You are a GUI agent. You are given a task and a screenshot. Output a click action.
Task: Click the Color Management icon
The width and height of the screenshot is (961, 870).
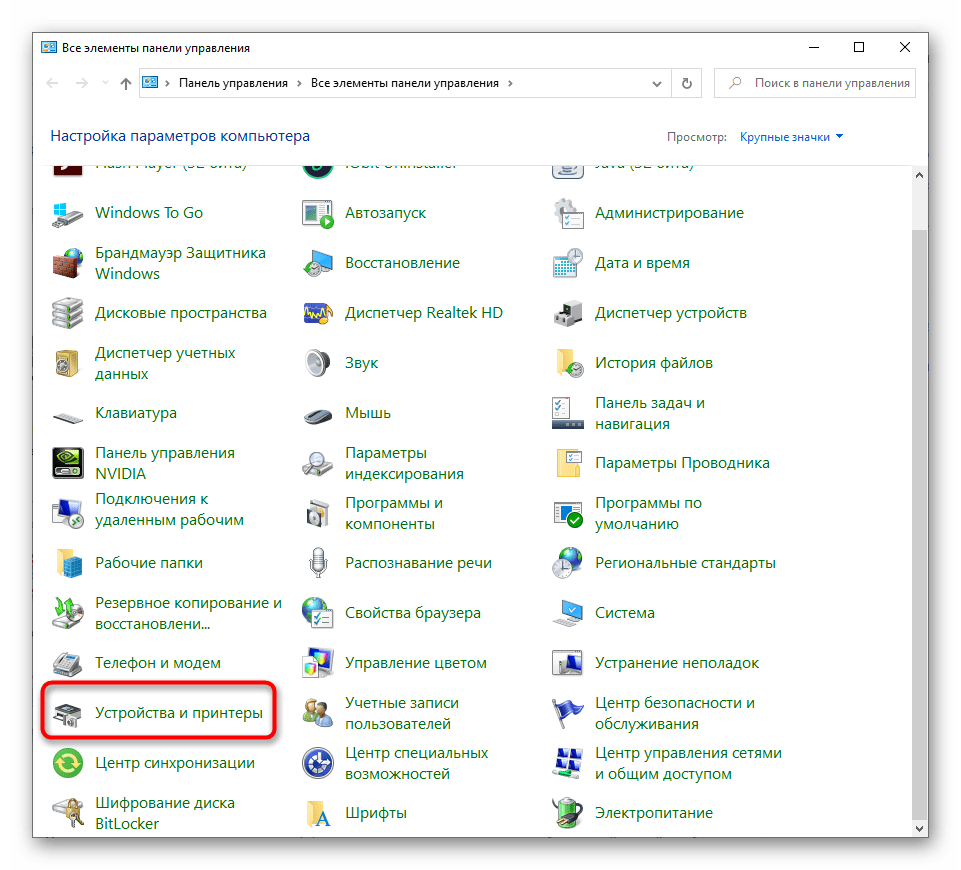317,663
